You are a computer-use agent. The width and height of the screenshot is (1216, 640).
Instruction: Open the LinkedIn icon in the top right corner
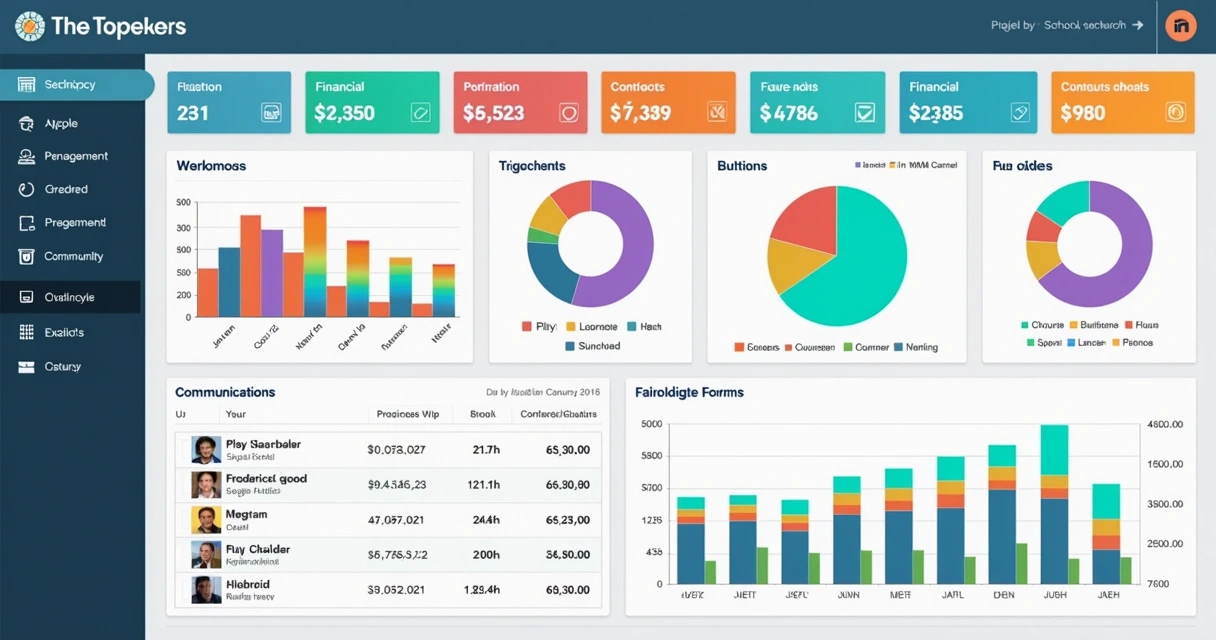(x=1180, y=25)
